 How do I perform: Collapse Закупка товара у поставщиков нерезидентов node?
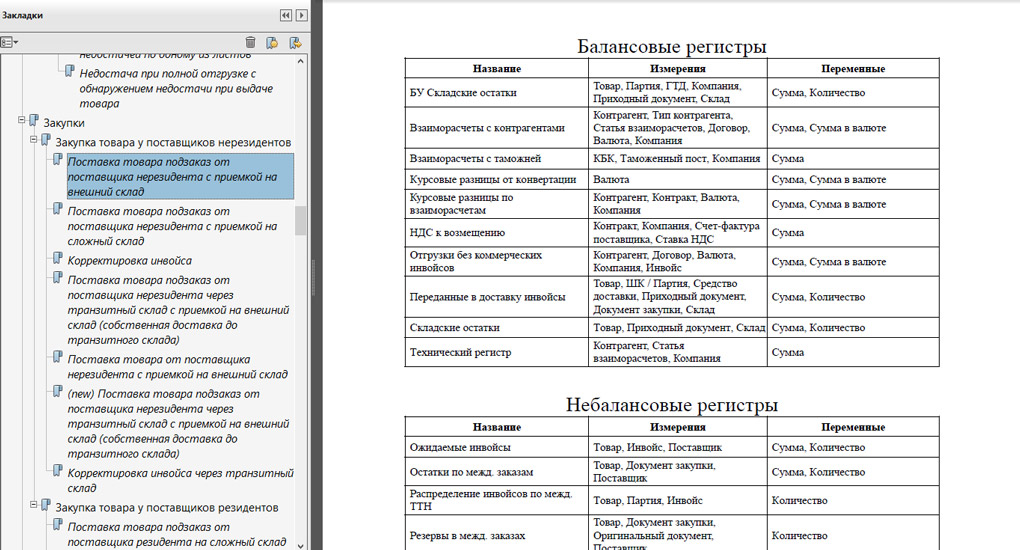(33, 140)
